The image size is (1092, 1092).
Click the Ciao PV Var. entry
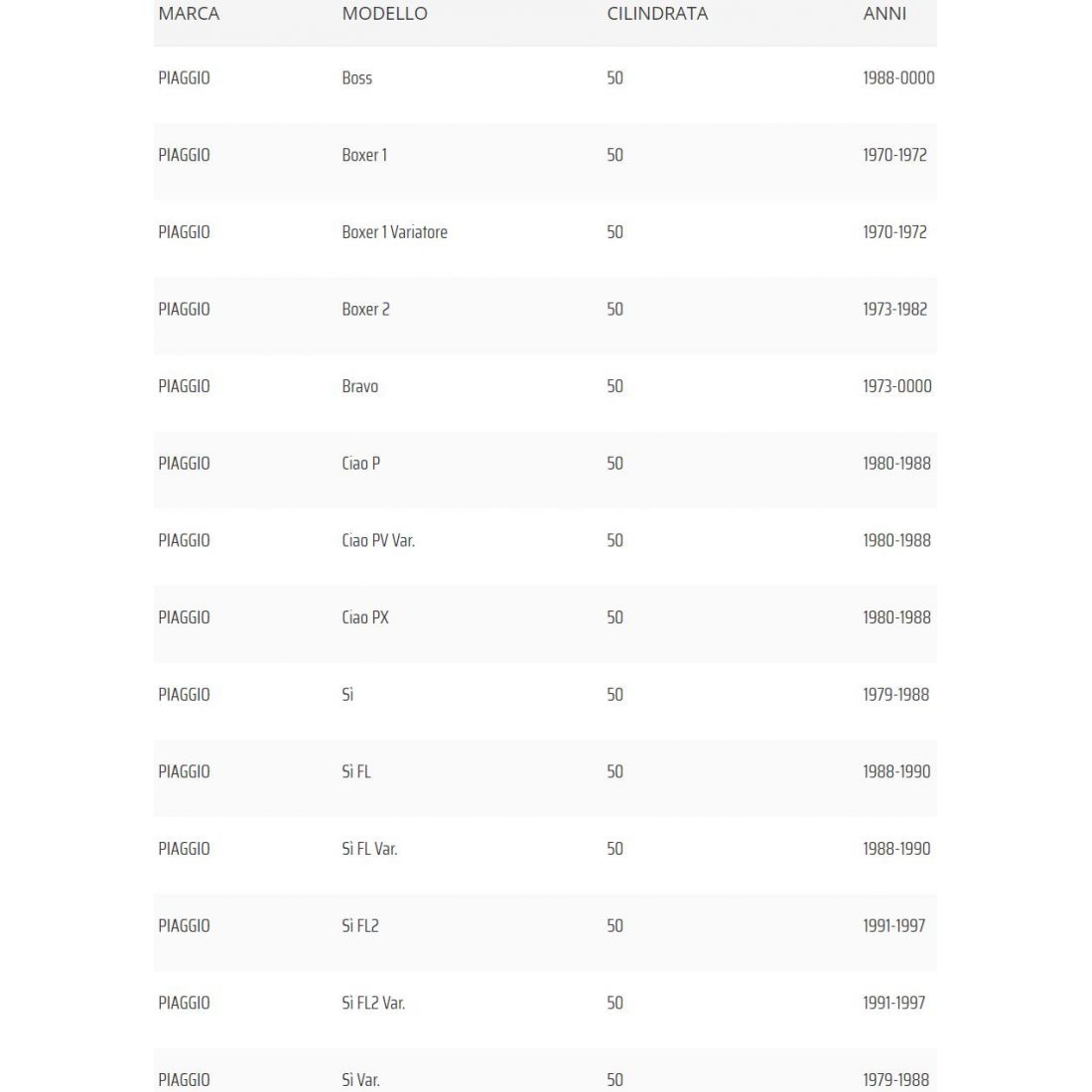tap(377, 540)
